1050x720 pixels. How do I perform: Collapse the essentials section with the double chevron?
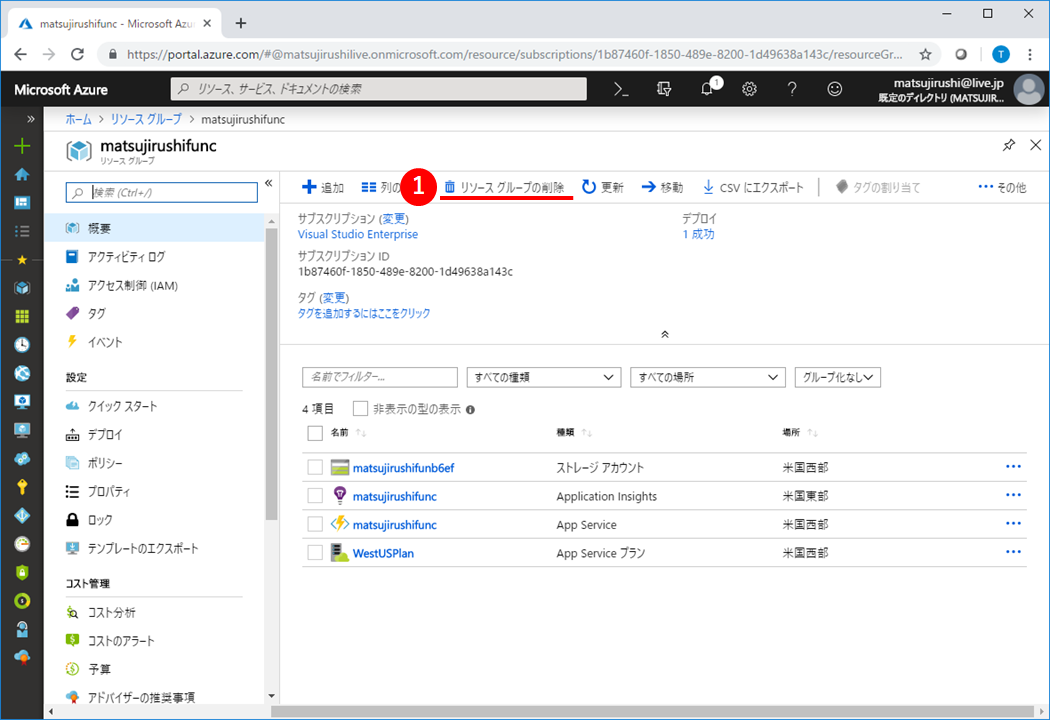[665, 334]
